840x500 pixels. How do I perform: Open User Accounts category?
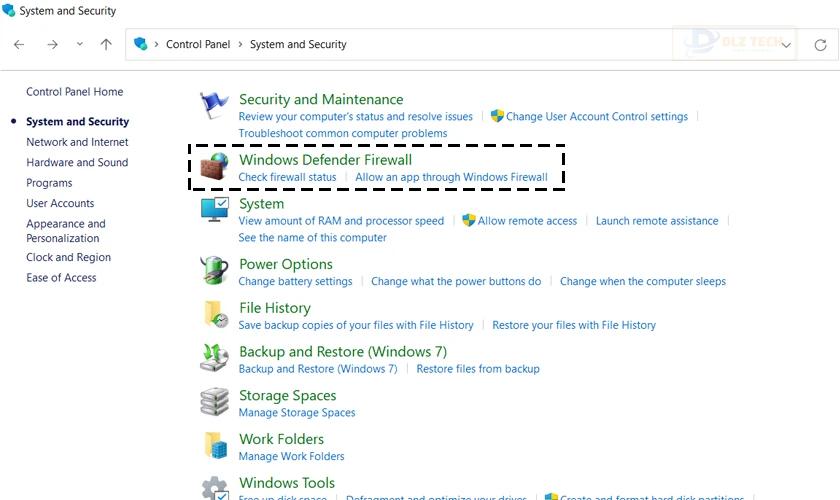coord(60,203)
